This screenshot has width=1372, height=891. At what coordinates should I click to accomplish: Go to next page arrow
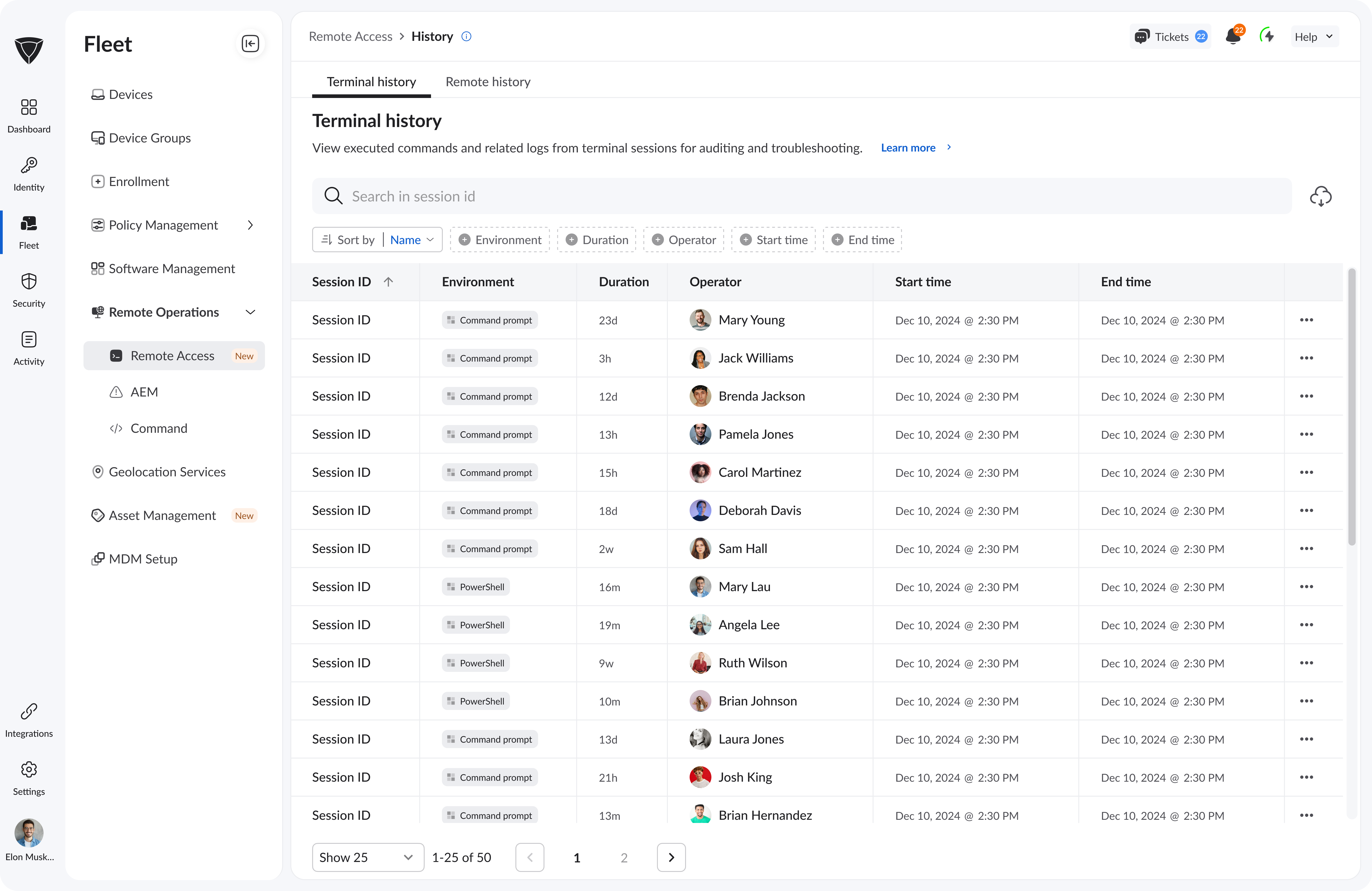click(671, 857)
